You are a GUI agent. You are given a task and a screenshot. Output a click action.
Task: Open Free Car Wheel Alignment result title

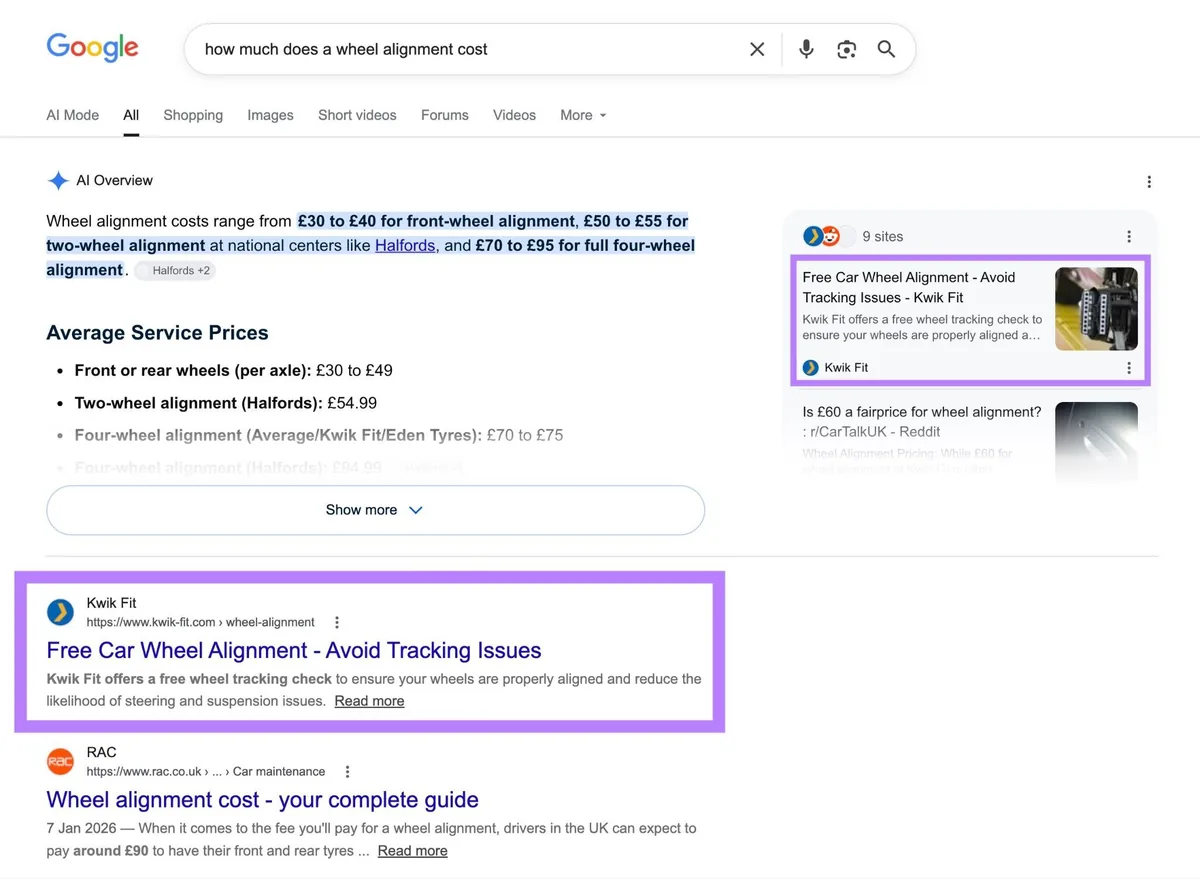tap(294, 650)
